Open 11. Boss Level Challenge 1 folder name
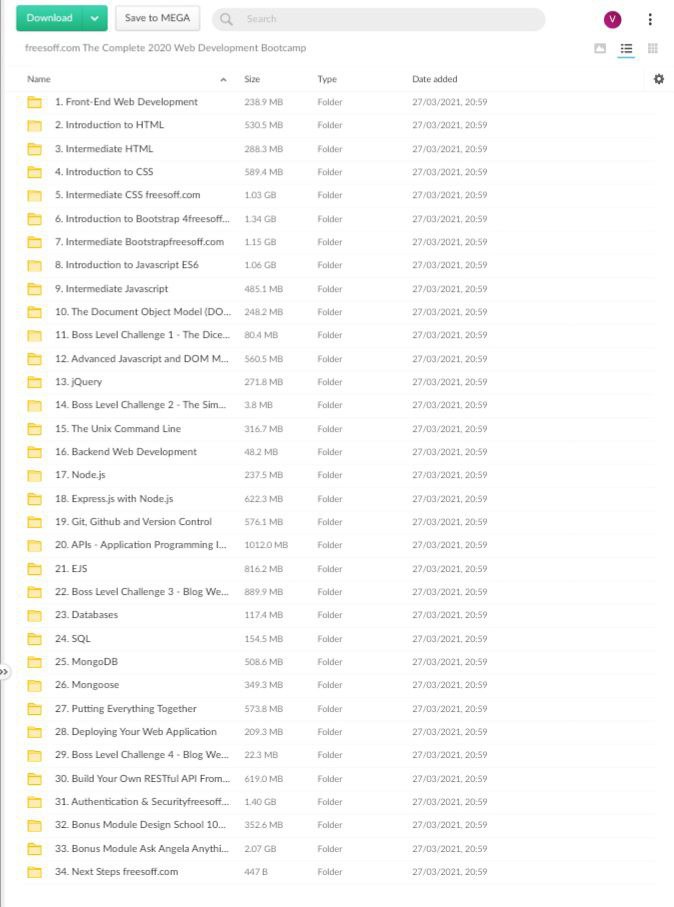 point(142,335)
